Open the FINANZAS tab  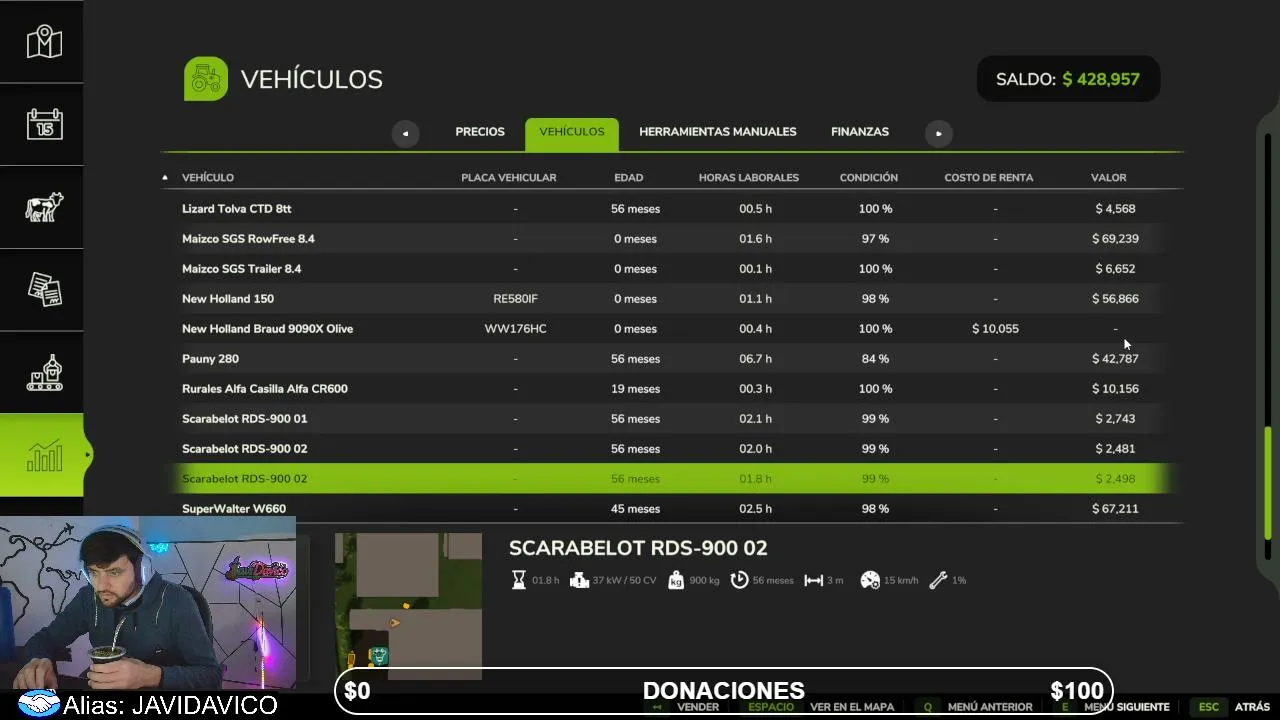coord(860,132)
